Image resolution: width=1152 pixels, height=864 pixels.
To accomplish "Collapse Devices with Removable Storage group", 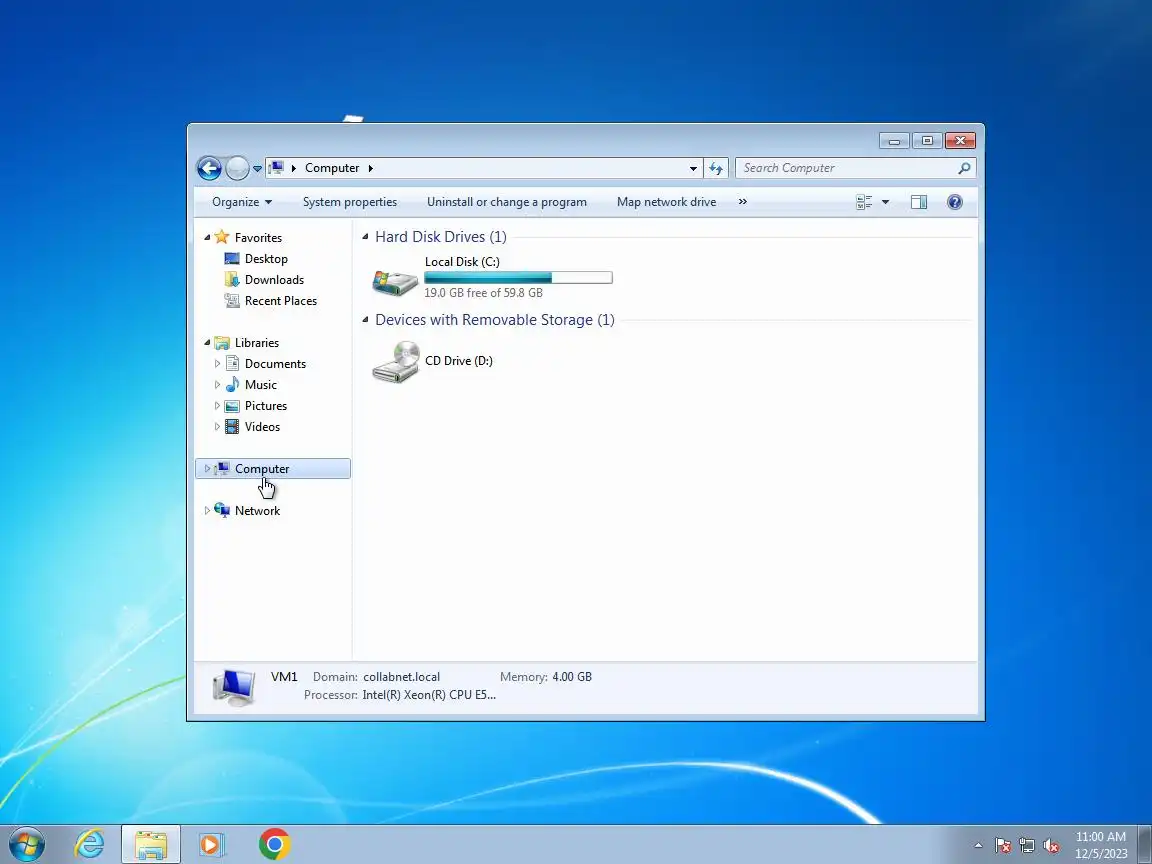I will tap(365, 320).
